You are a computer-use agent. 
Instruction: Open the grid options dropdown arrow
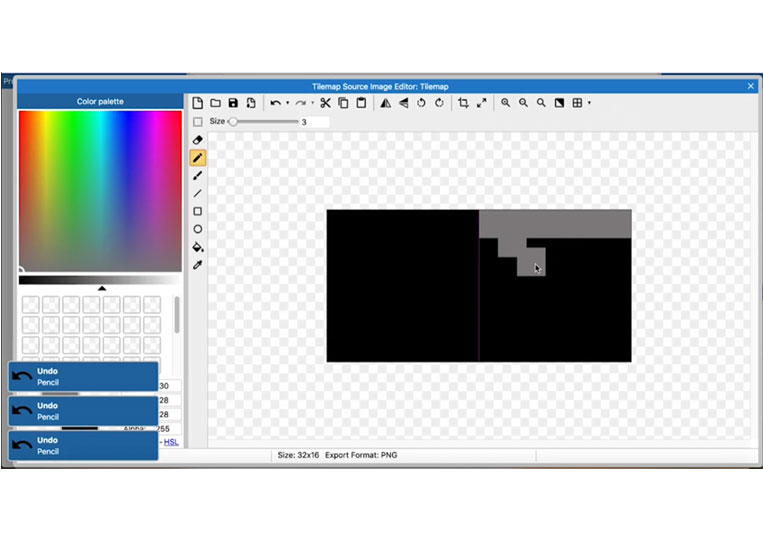pos(589,103)
